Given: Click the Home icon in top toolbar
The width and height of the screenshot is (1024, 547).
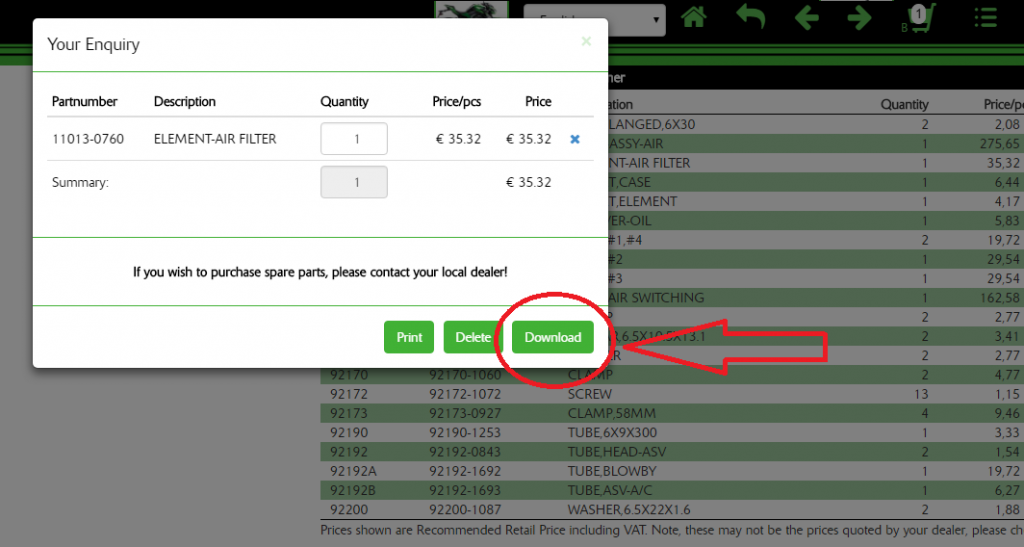Looking at the screenshot, I should (x=694, y=18).
